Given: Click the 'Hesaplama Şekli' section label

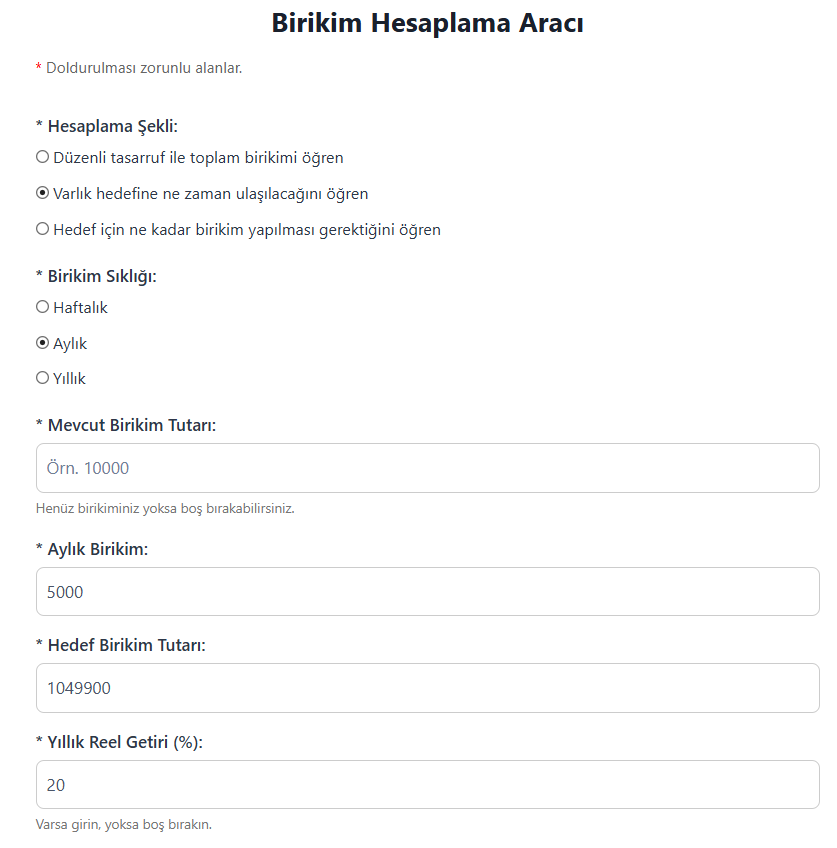Looking at the screenshot, I should coord(112,126).
